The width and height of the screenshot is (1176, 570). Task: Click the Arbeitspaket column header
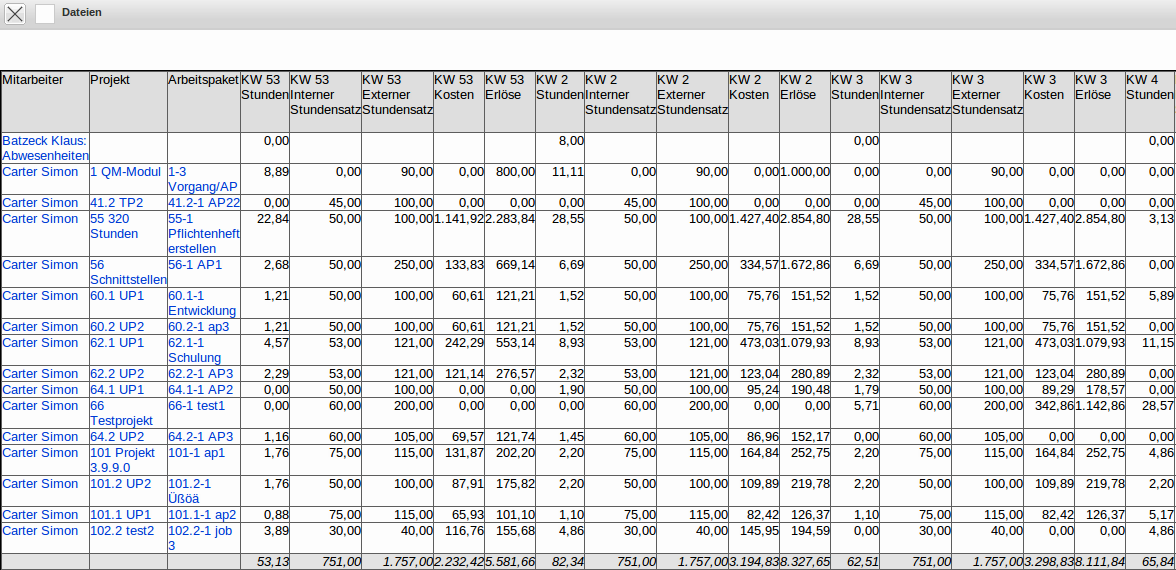pos(204,80)
